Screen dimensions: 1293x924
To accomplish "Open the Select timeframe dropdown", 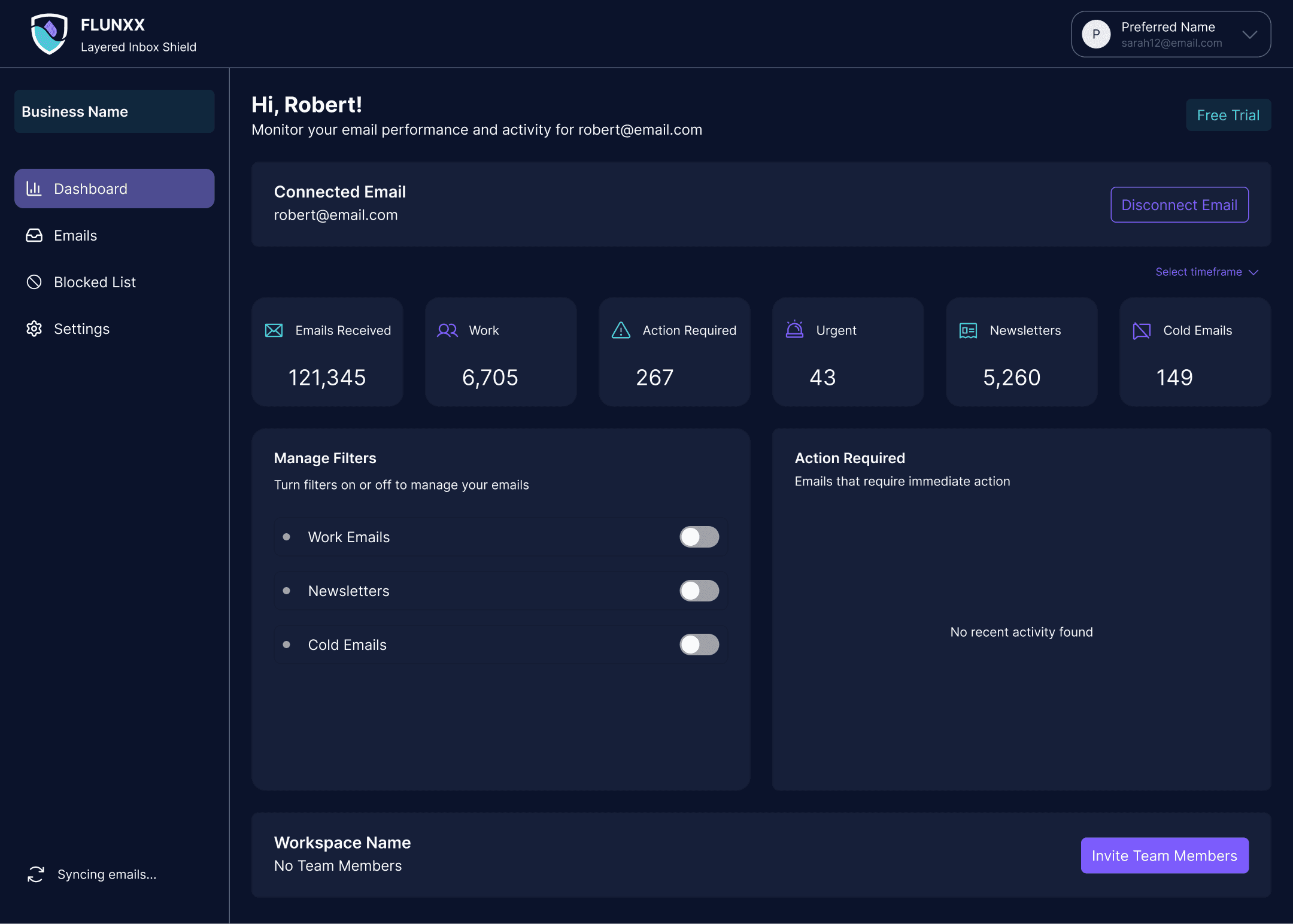I will (1206, 272).
